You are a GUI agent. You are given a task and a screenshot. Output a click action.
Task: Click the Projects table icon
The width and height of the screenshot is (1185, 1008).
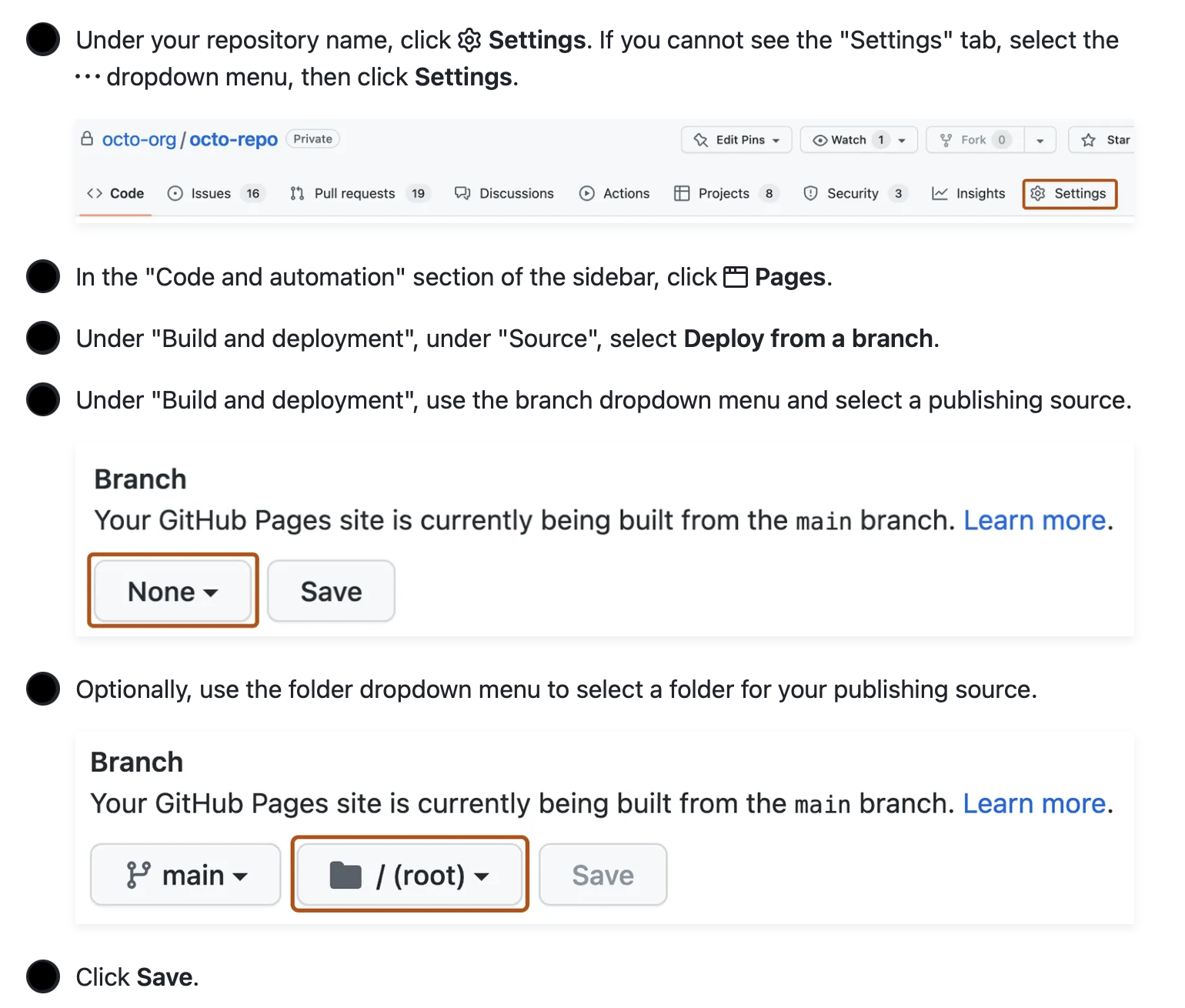pyautogui.click(x=682, y=193)
